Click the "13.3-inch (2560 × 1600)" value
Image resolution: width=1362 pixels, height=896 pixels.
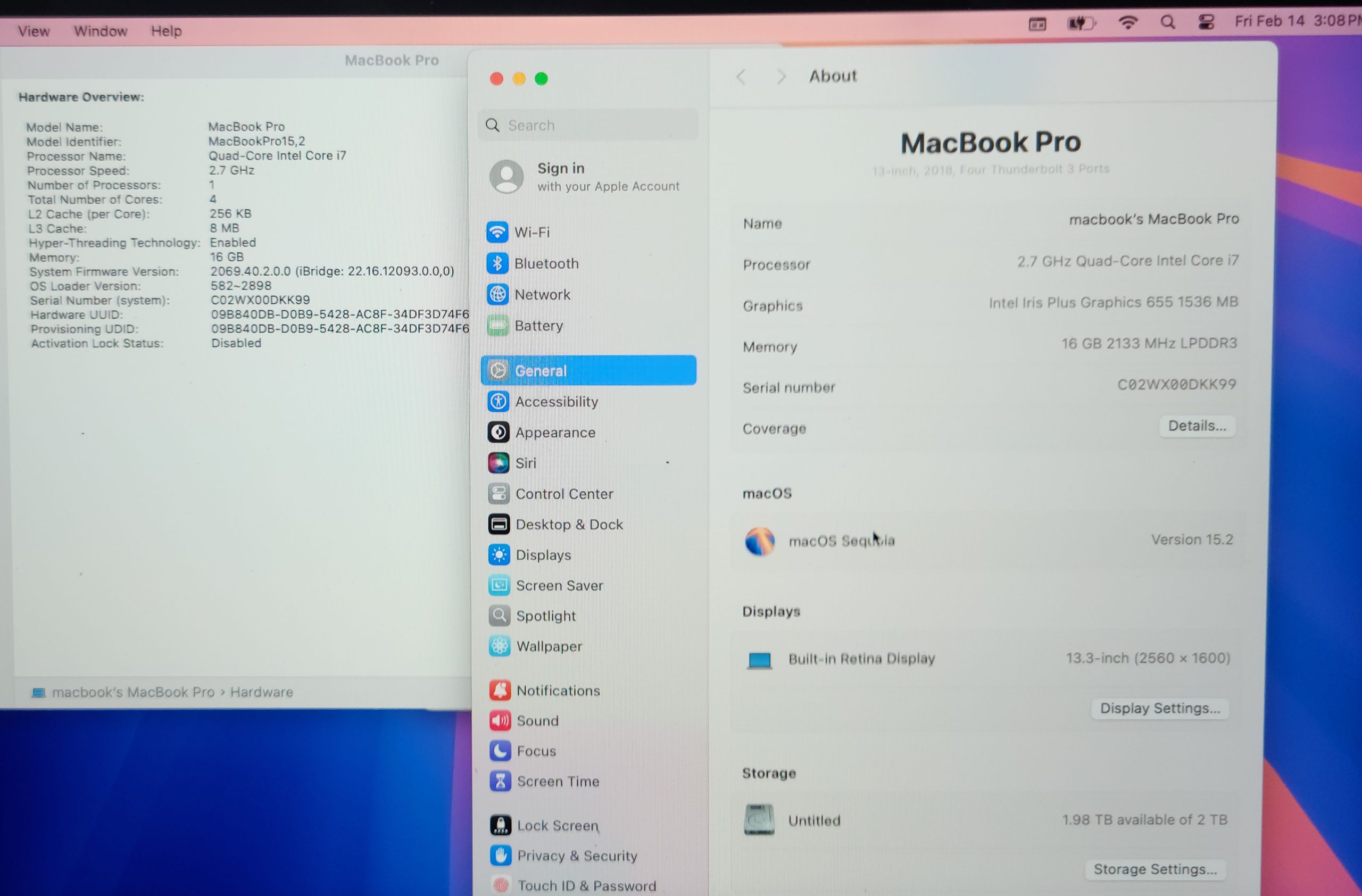pyautogui.click(x=1148, y=658)
